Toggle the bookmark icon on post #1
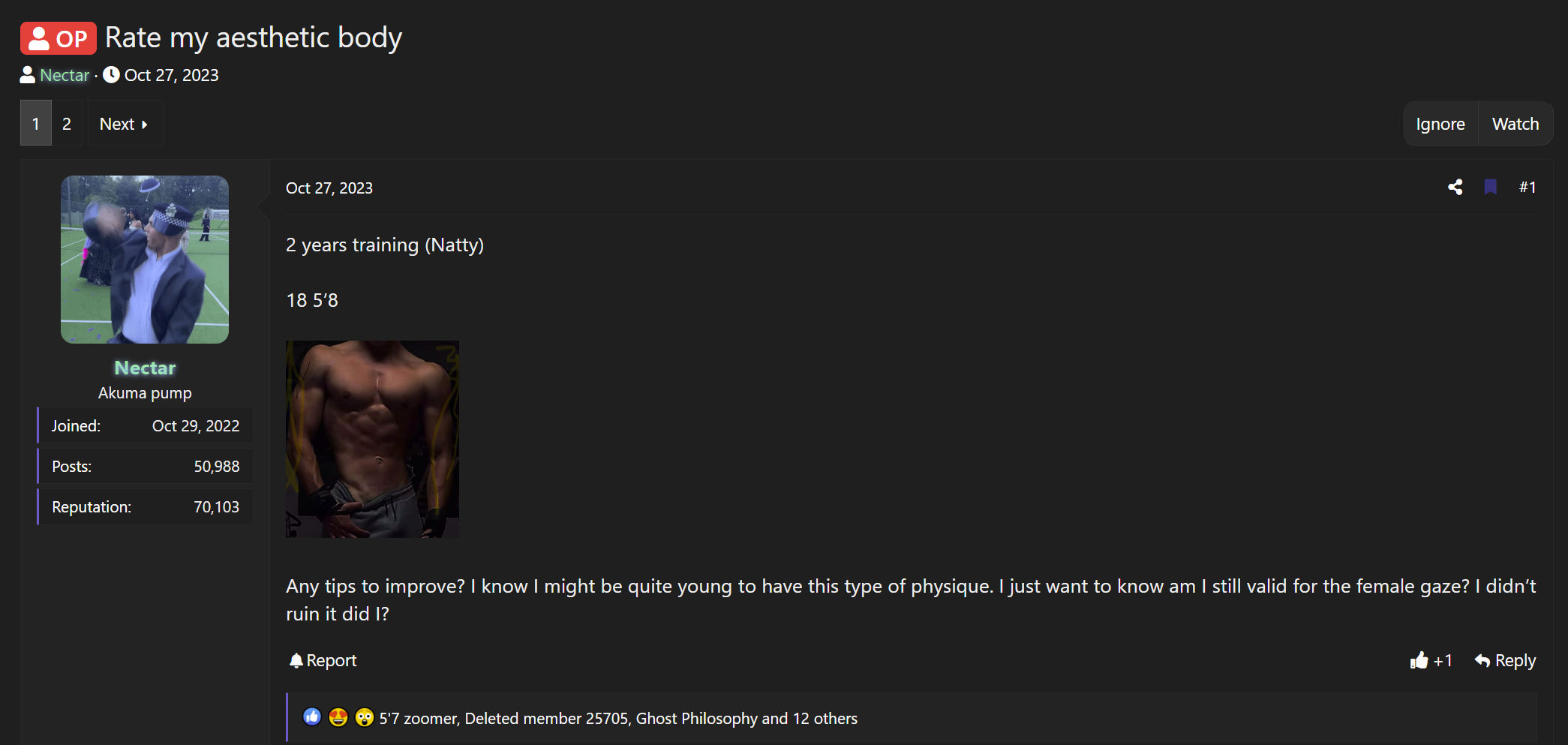This screenshot has height=745, width=1568. coord(1490,188)
